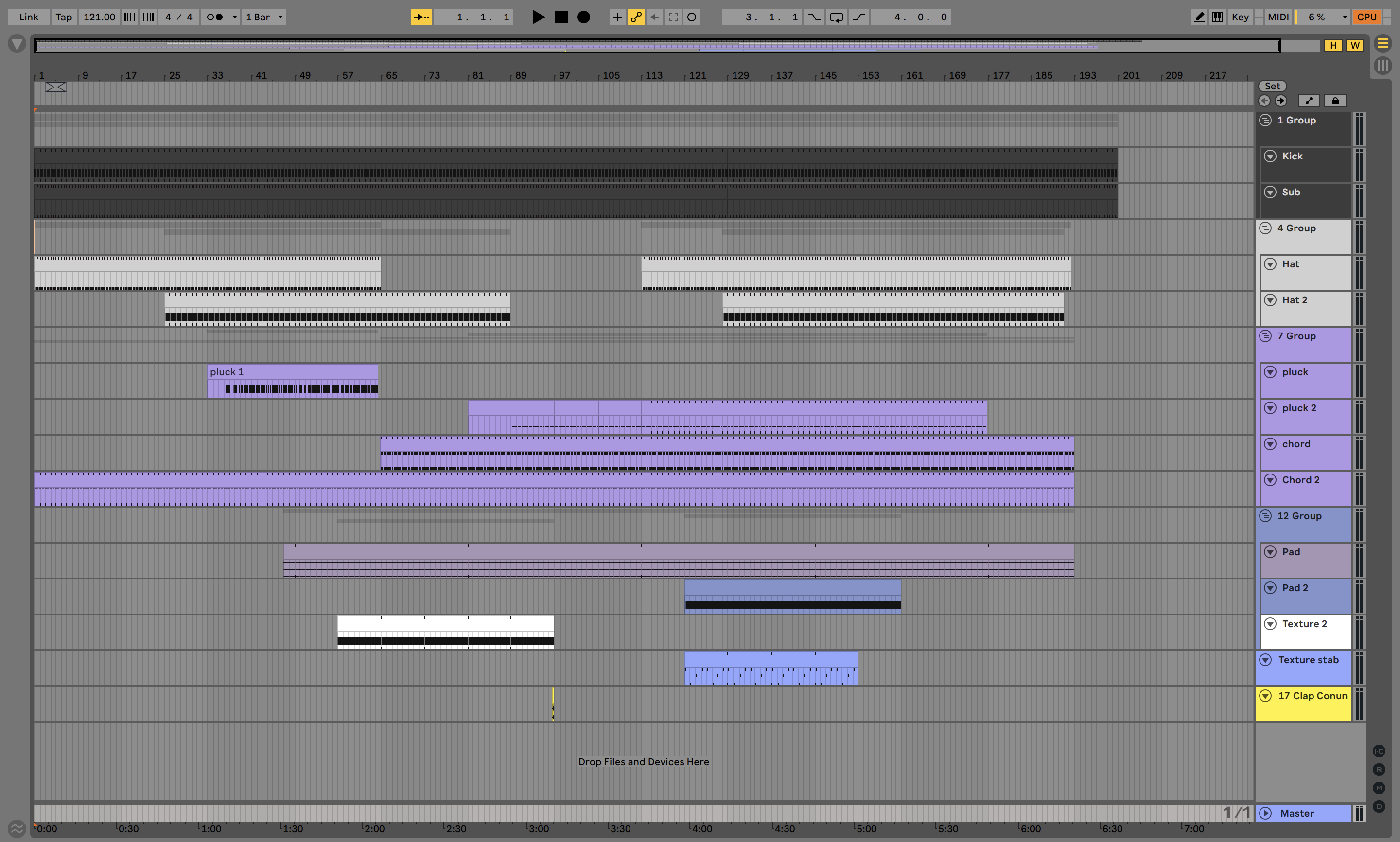Fold the 4 Group track
Screen dimensions: 1400x842
[x=1265, y=228]
